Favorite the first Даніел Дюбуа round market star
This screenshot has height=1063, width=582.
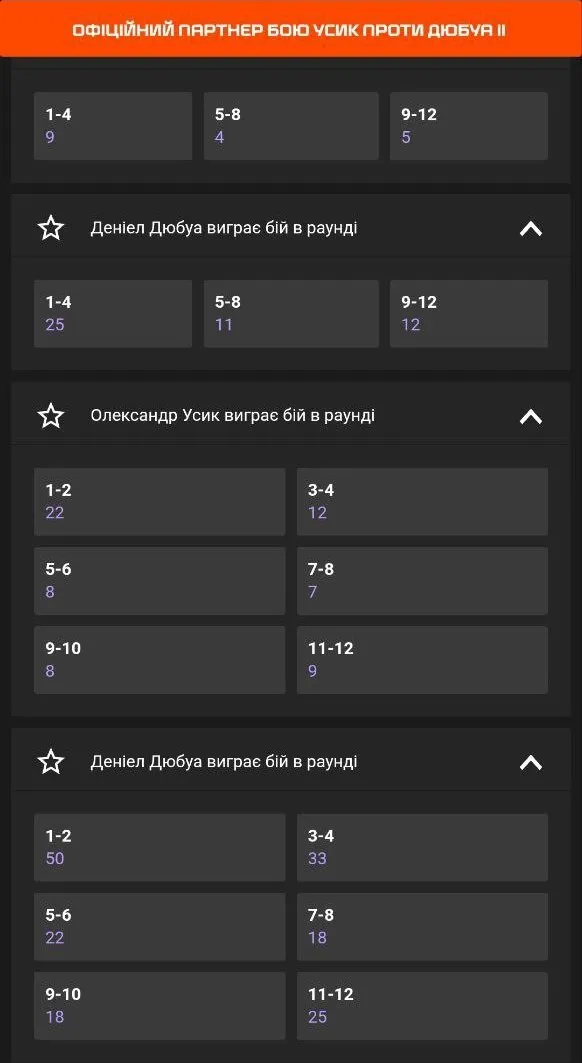point(51,228)
